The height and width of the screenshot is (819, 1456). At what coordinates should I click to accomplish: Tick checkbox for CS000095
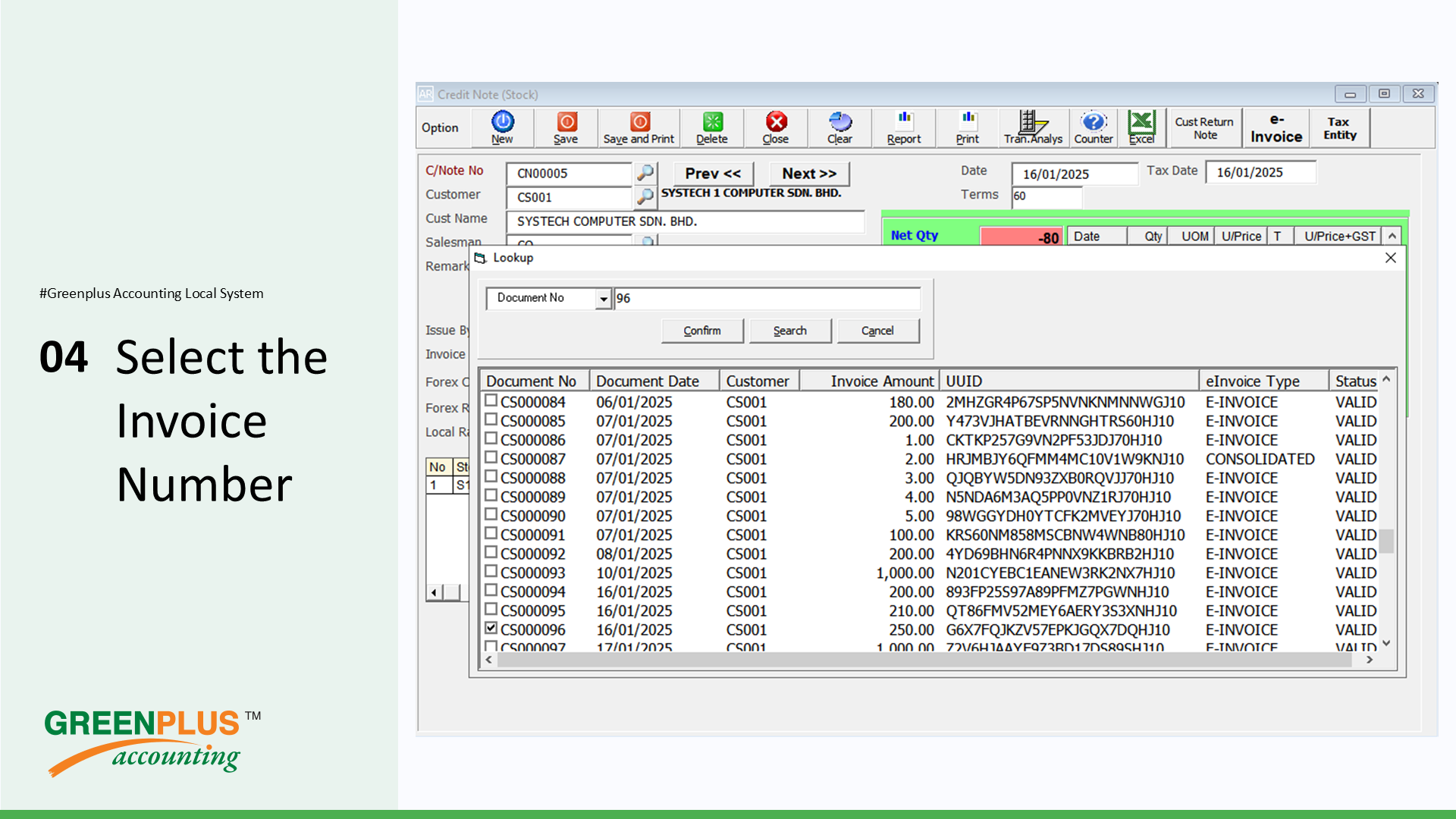click(491, 609)
